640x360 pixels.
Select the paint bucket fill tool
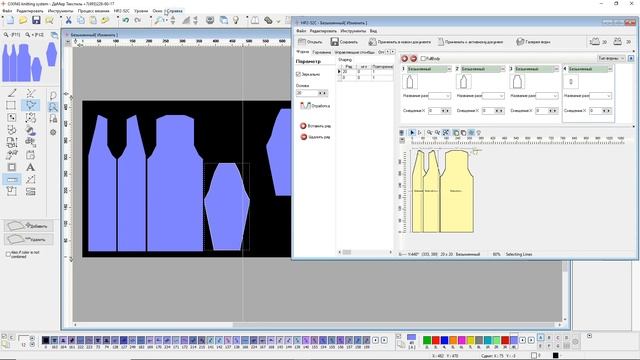[31, 130]
